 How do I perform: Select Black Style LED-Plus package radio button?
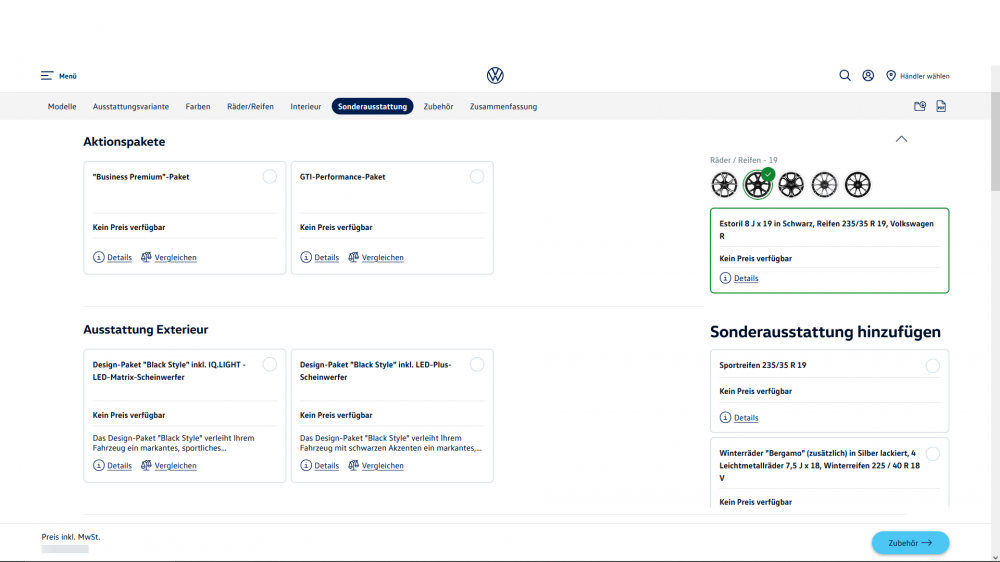pos(477,364)
